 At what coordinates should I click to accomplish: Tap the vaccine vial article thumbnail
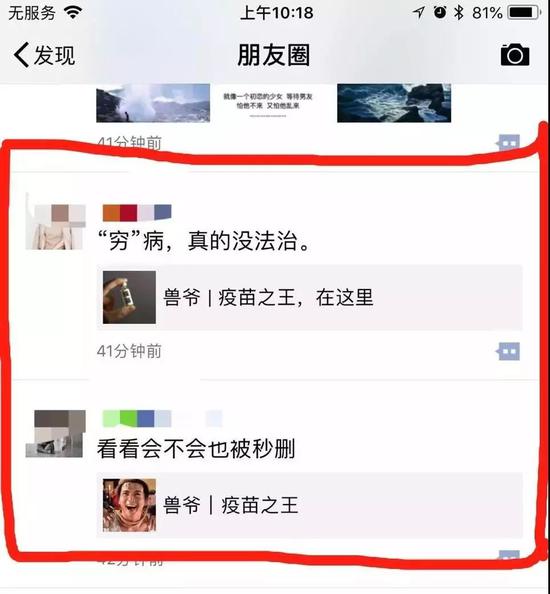129,297
